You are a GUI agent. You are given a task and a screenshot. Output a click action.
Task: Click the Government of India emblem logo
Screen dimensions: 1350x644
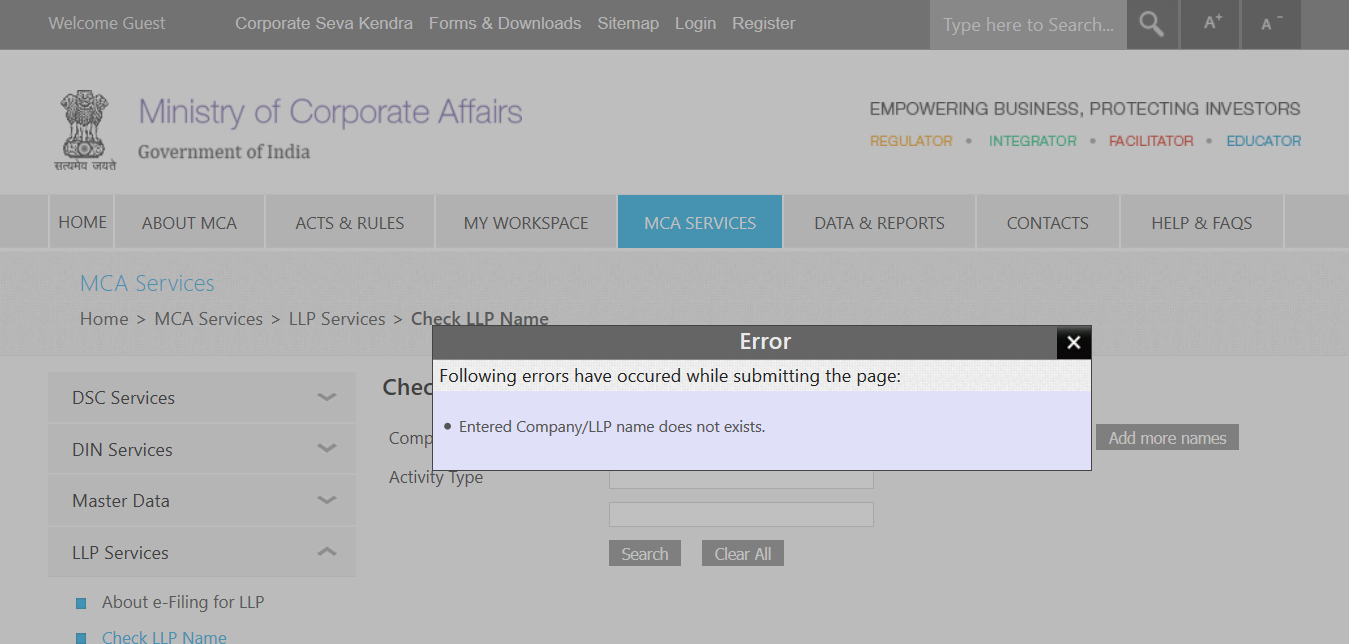85,130
